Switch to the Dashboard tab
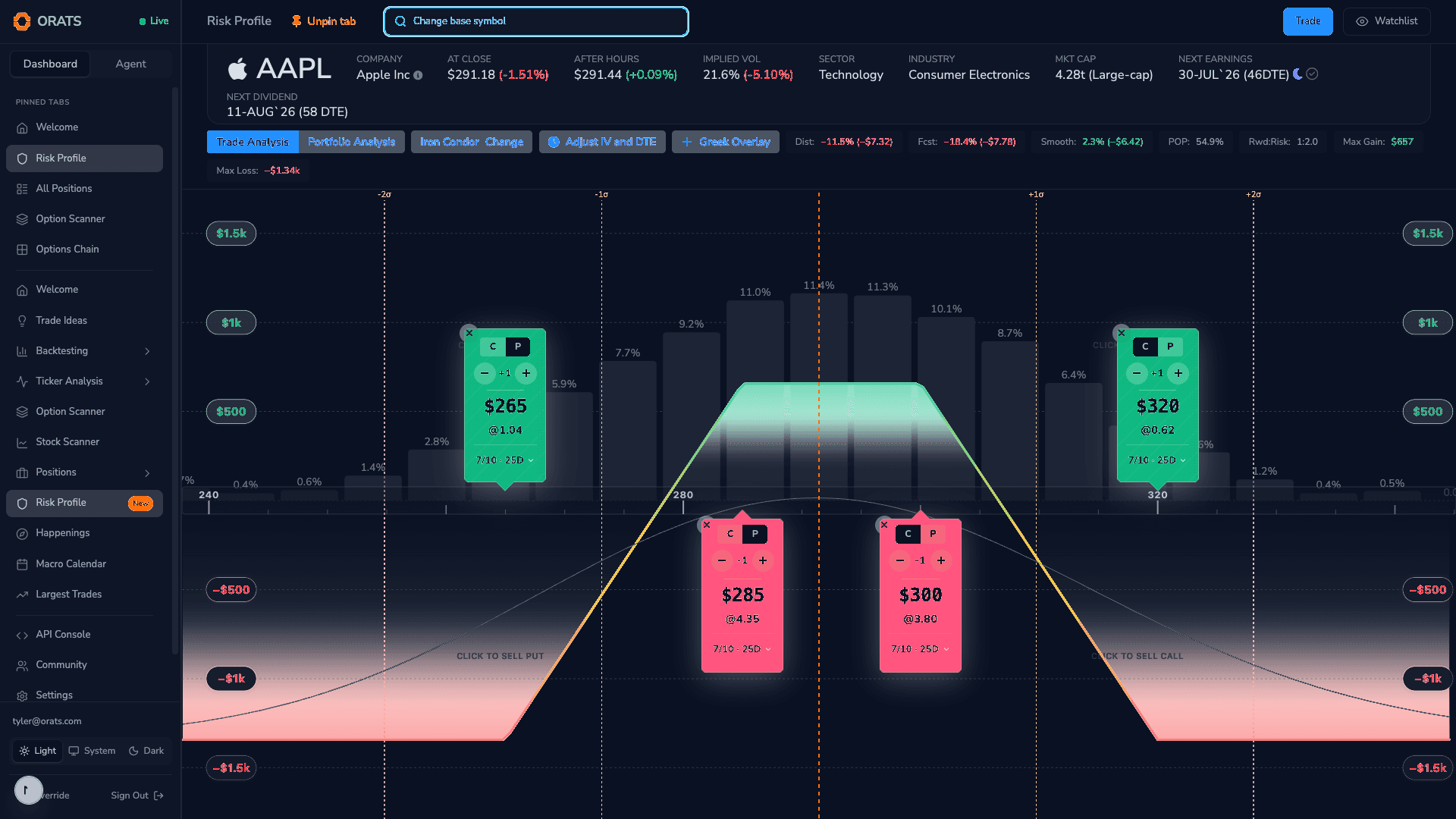This screenshot has height=819, width=1456. pyautogui.click(x=50, y=64)
